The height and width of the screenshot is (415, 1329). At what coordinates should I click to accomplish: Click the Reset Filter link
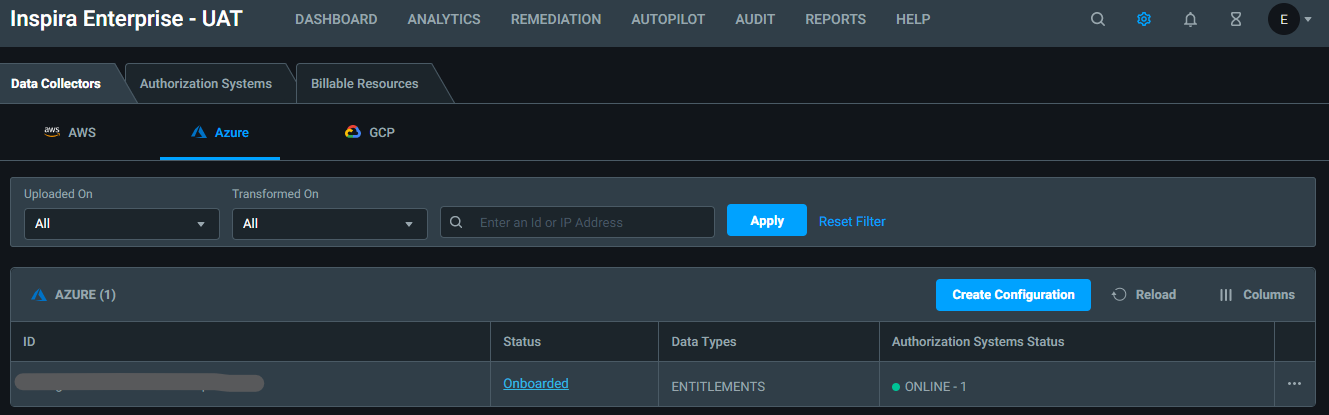coord(852,221)
